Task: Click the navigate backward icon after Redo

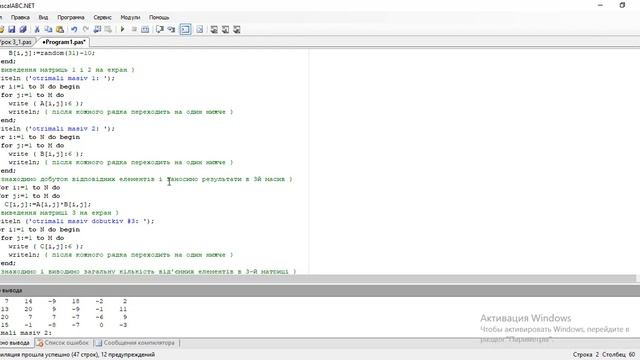Action: coord(97,29)
